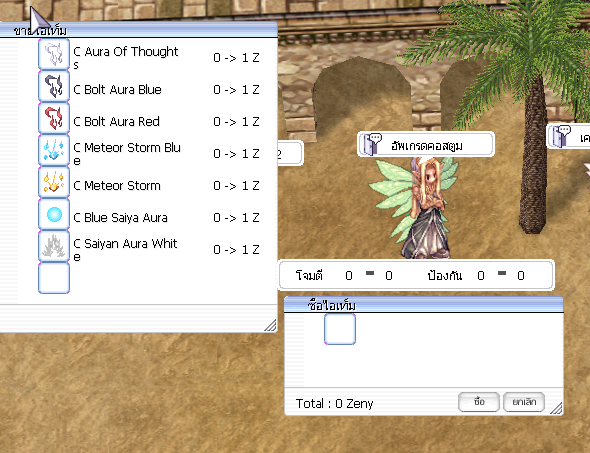The height and width of the screenshot is (453, 590).
Task: Click the chat room door icon on อัพเกรดคอสตูม
Action: (x=371, y=144)
